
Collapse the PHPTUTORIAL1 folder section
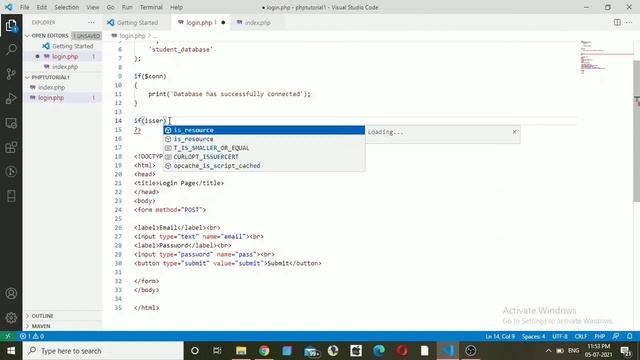tap(62, 77)
